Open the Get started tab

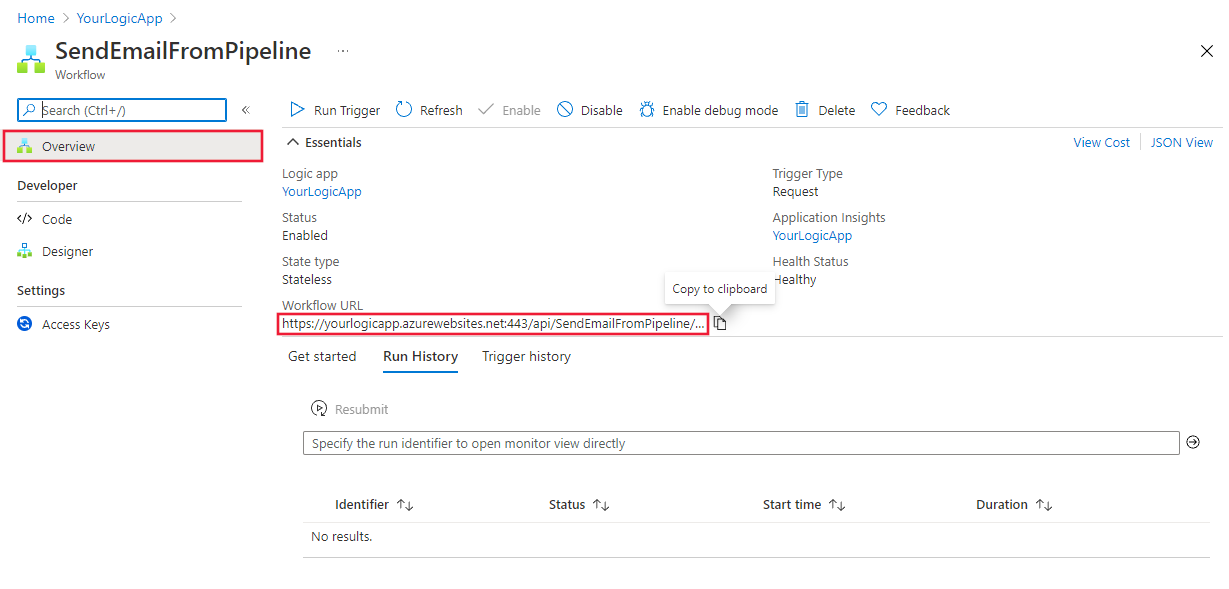tap(322, 356)
